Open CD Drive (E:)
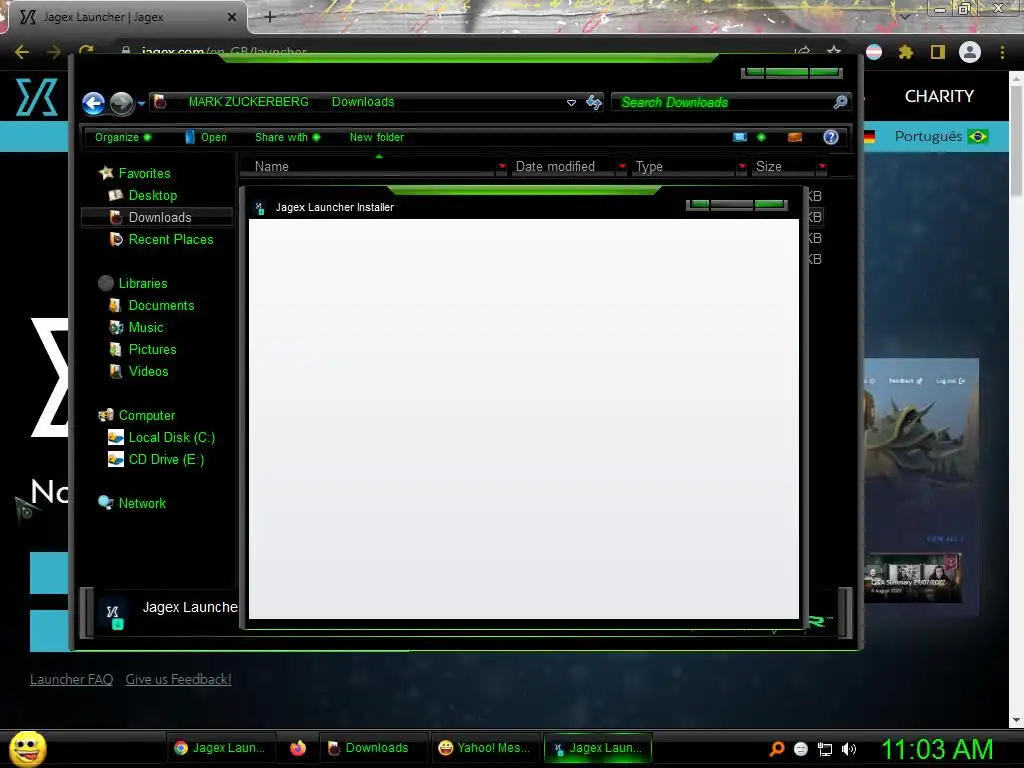Screen dimensions: 1024x768 (166, 459)
